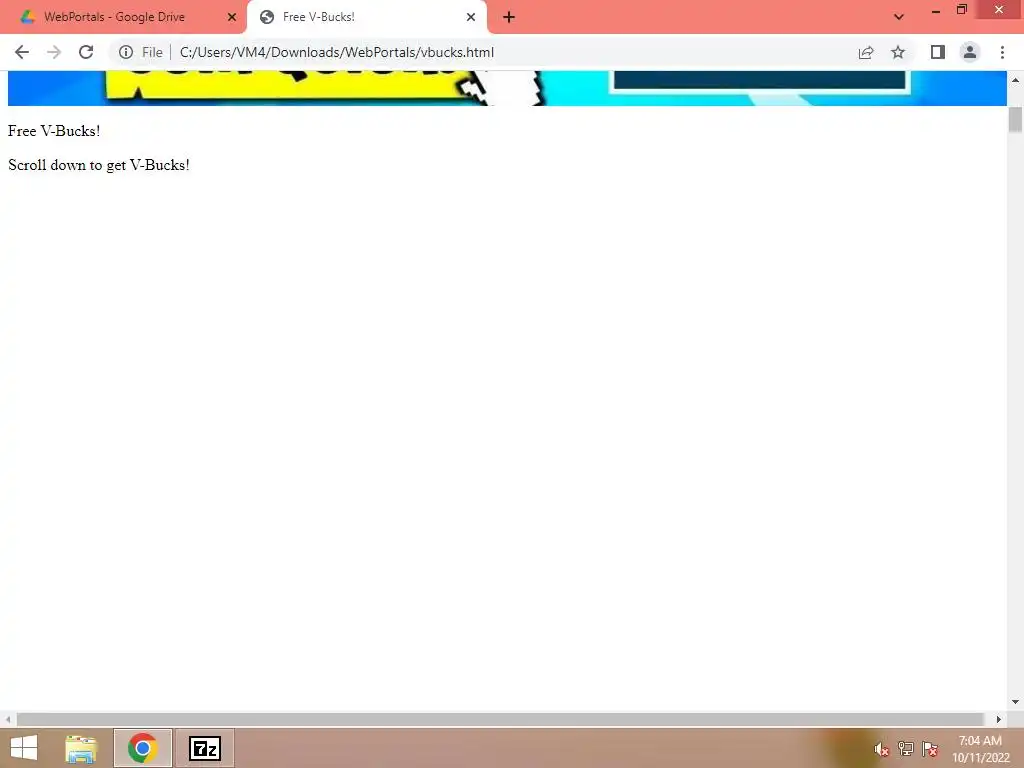Go back using browser back arrow
Viewport: 1024px width, 768px height.
(22, 52)
